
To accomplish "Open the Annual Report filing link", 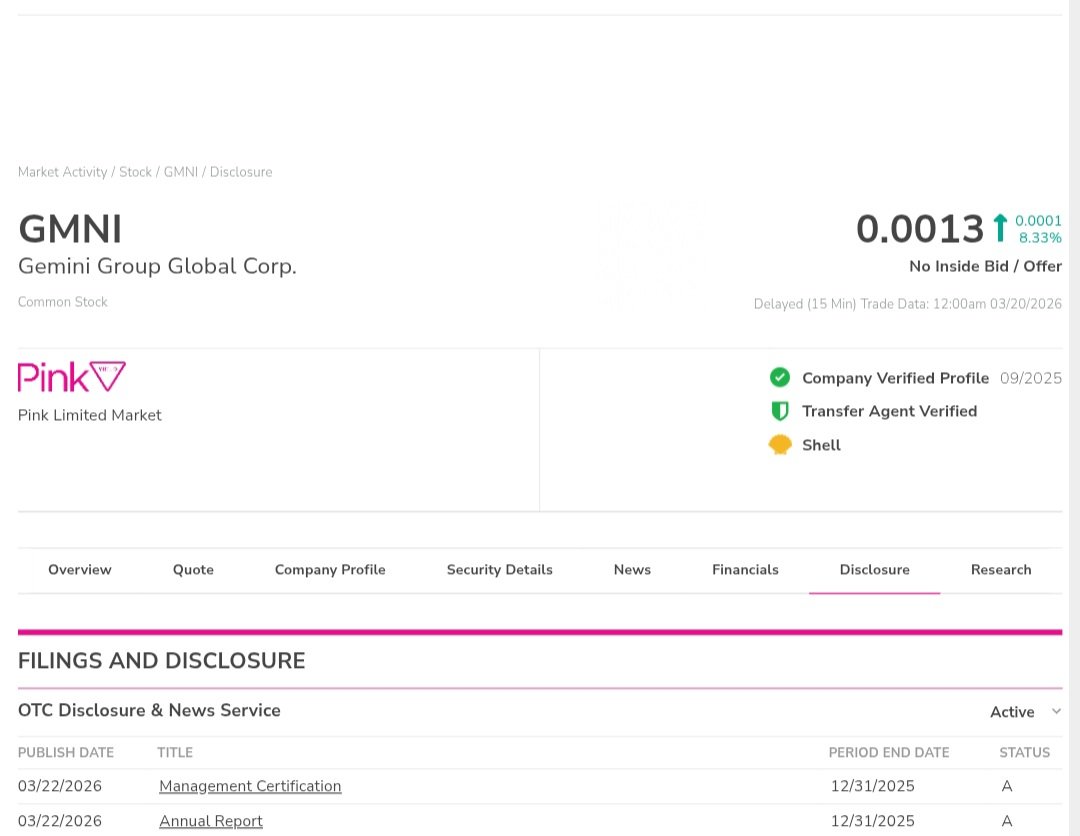I will (x=211, y=821).
